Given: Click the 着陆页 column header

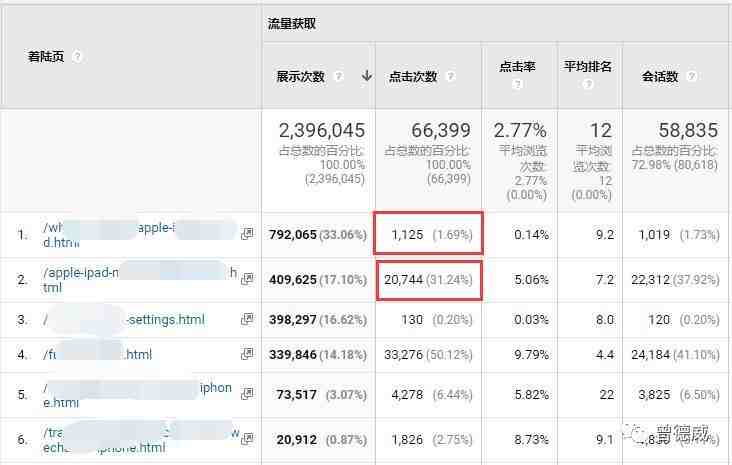Looking at the screenshot, I should coord(46,57).
